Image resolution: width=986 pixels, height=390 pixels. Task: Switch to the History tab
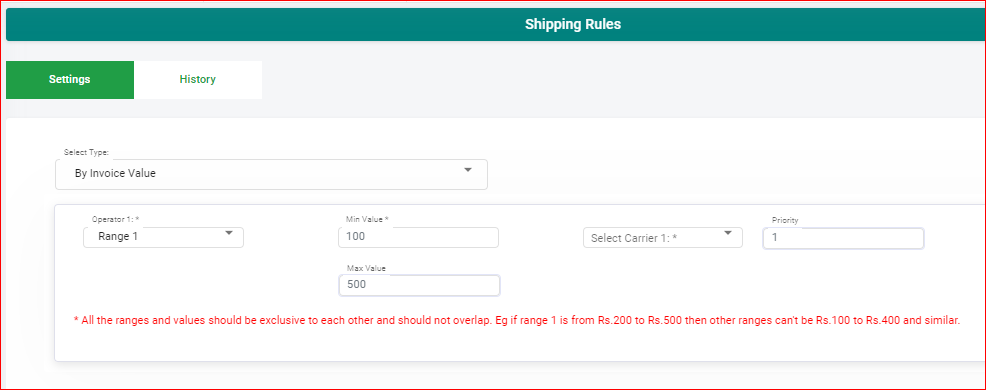coord(197,80)
